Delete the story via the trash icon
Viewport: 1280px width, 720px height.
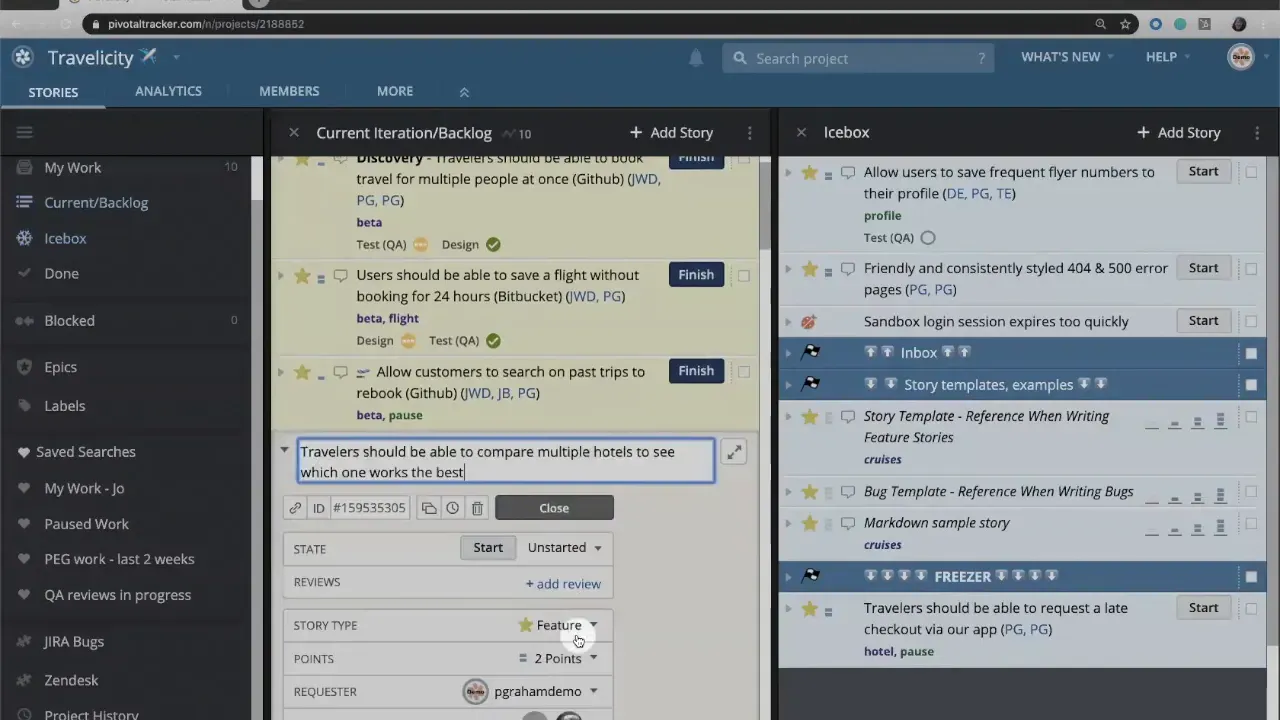[477, 507]
